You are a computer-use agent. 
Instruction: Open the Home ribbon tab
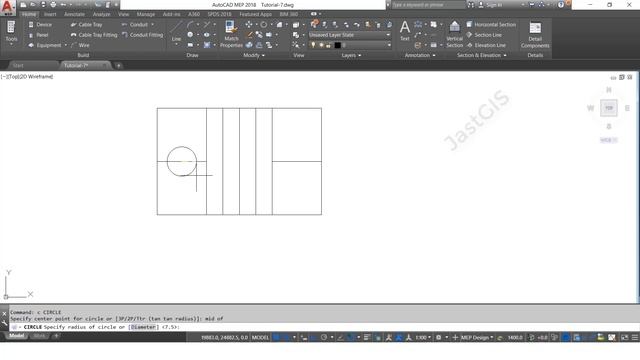[x=29, y=14]
